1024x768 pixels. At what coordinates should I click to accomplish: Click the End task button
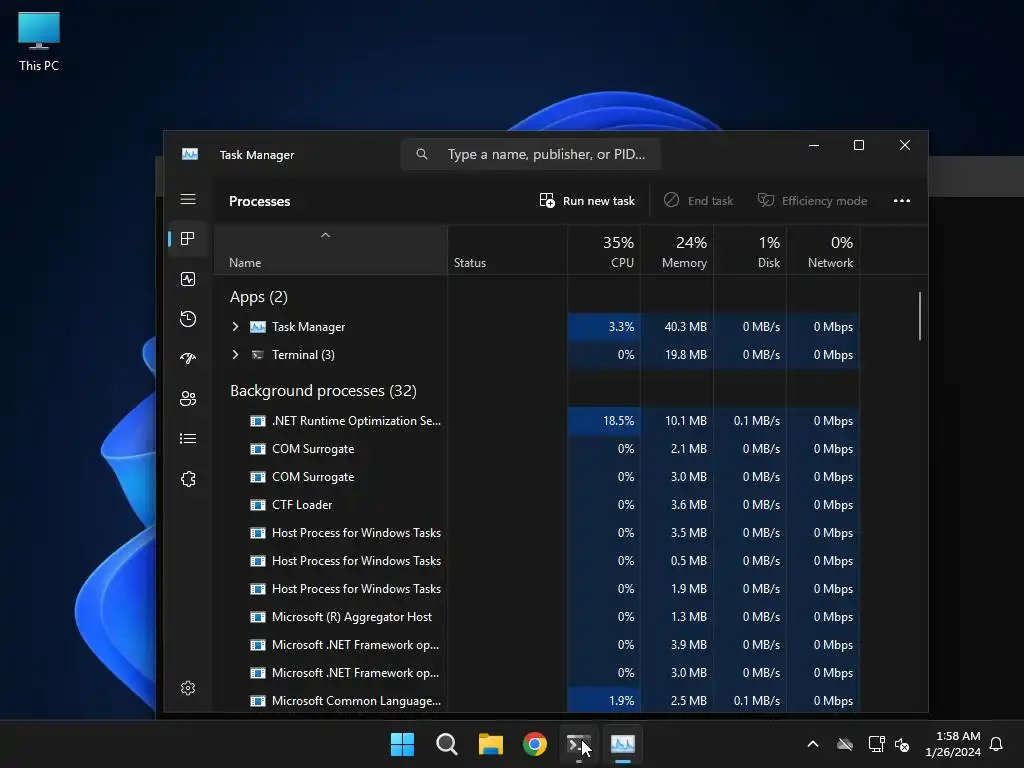click(x=698, y=200)
